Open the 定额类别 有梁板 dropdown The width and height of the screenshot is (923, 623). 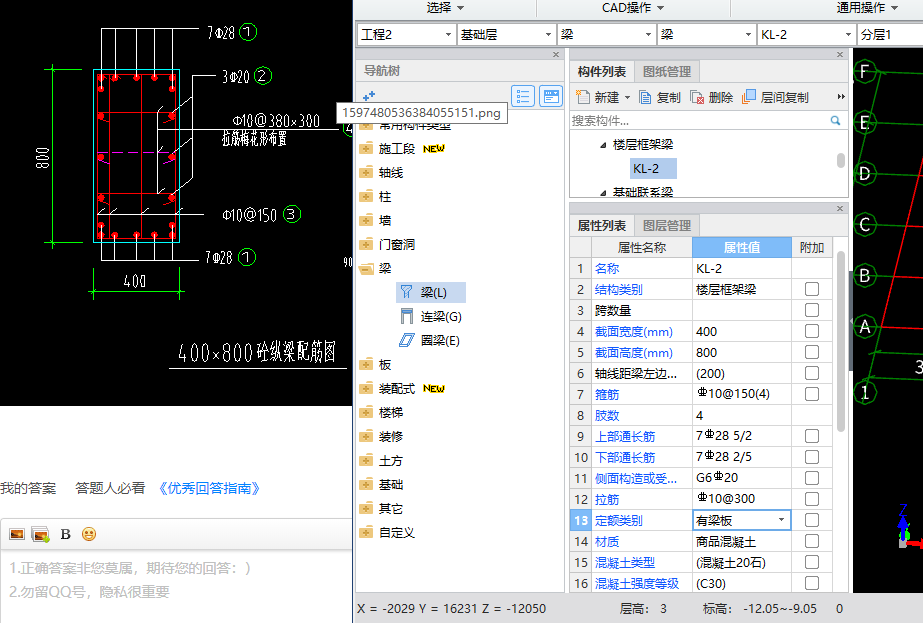(781, 520)
